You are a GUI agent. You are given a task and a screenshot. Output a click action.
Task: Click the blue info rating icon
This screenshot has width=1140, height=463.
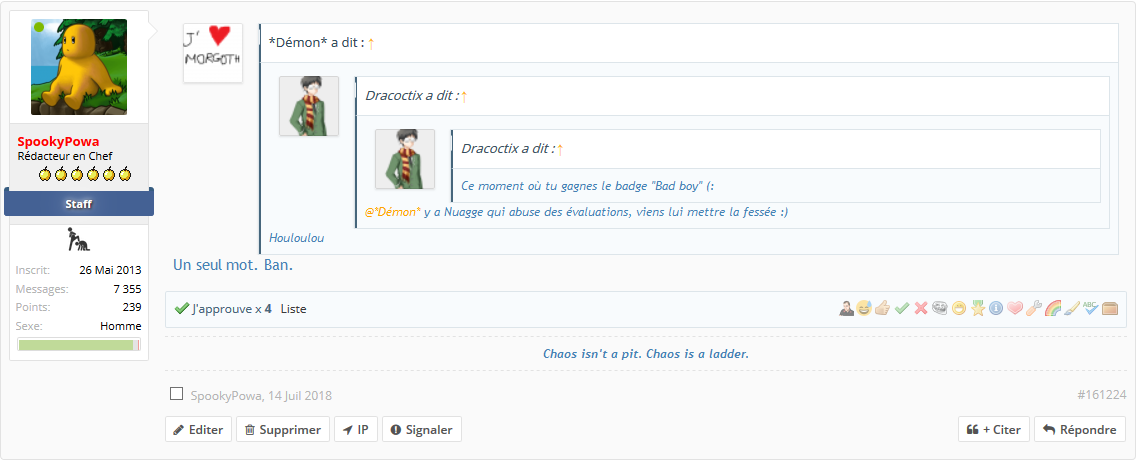pos(996,309)
